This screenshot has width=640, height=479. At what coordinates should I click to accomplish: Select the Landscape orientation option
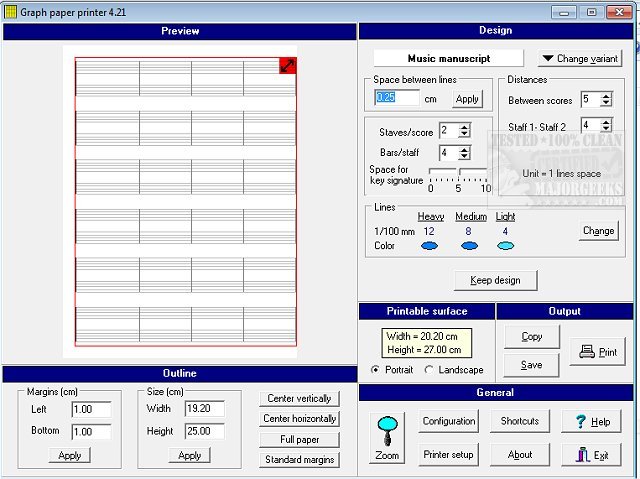pos(430,370)
